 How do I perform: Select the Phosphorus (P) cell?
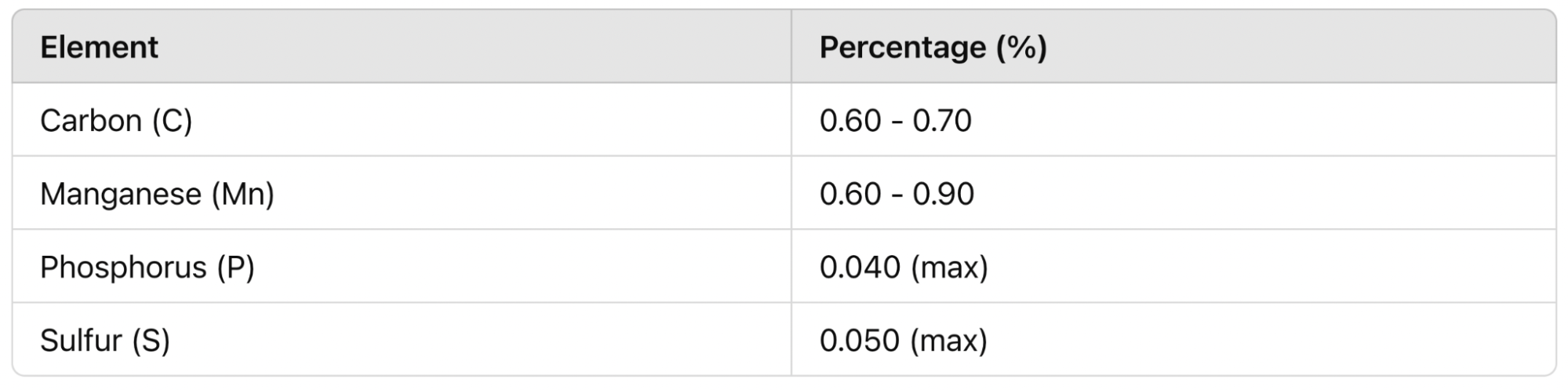click(x=402, y=267)
